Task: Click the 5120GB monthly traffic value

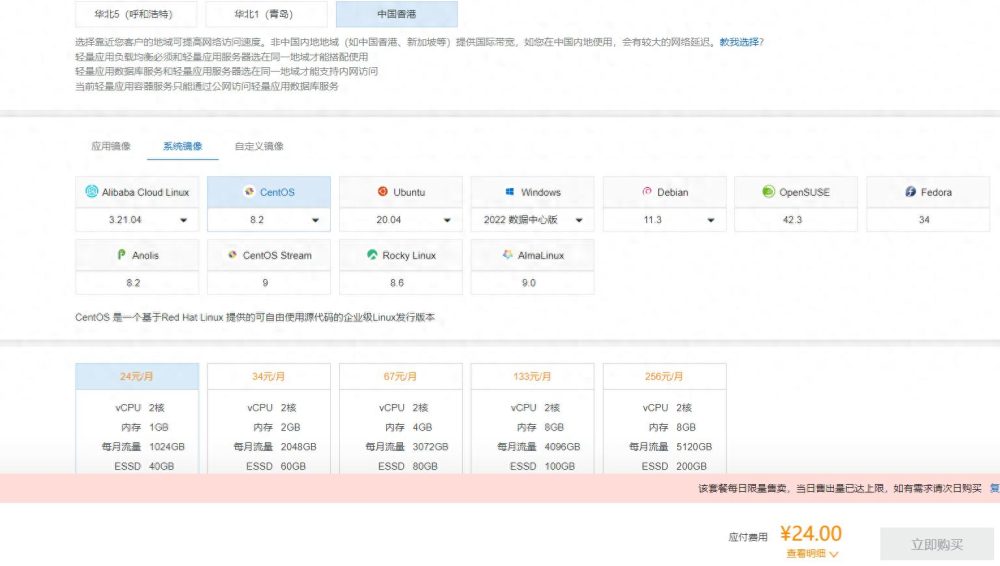Action: click(695, 447)
